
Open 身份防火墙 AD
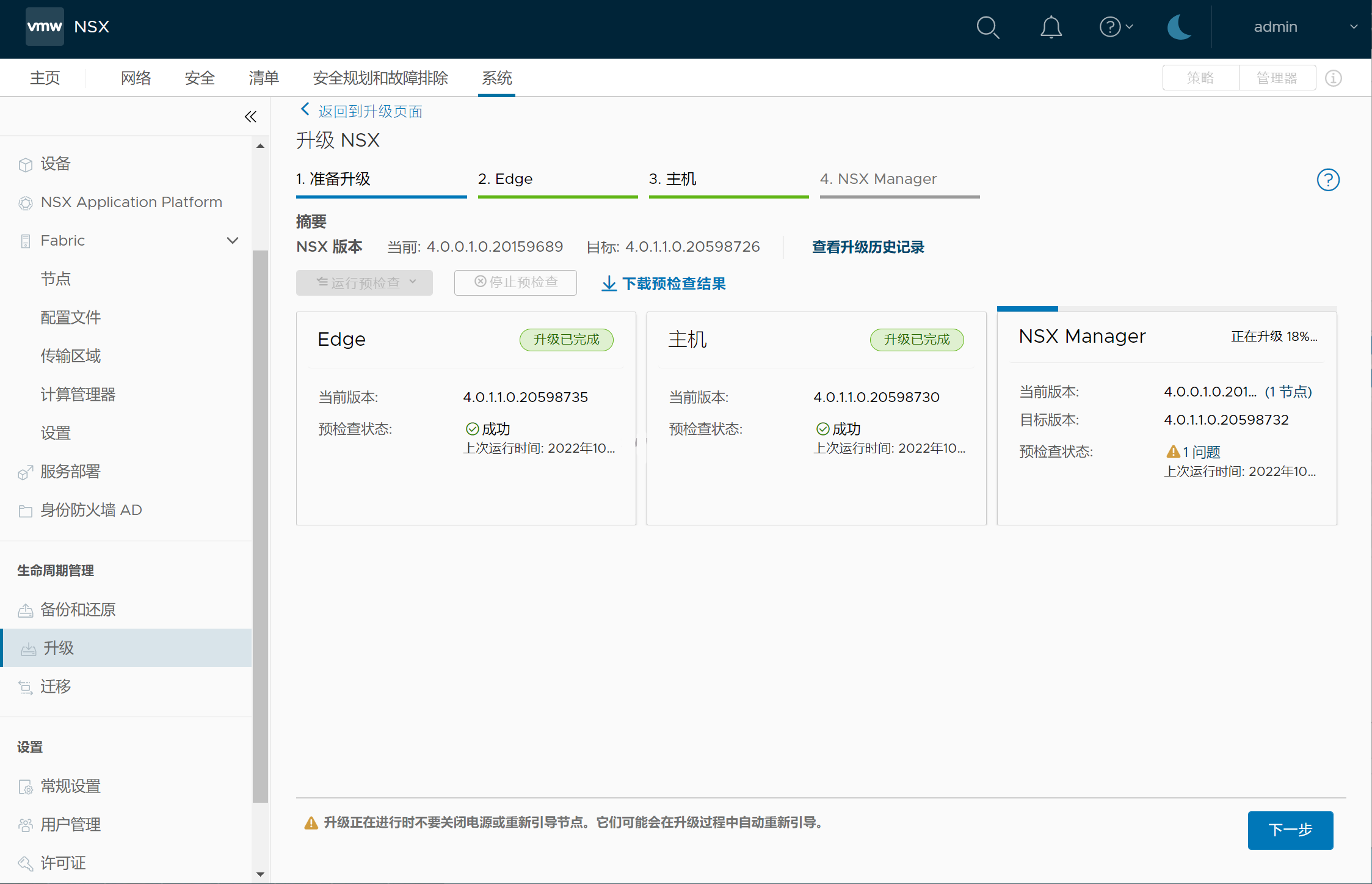pos(91,510)
